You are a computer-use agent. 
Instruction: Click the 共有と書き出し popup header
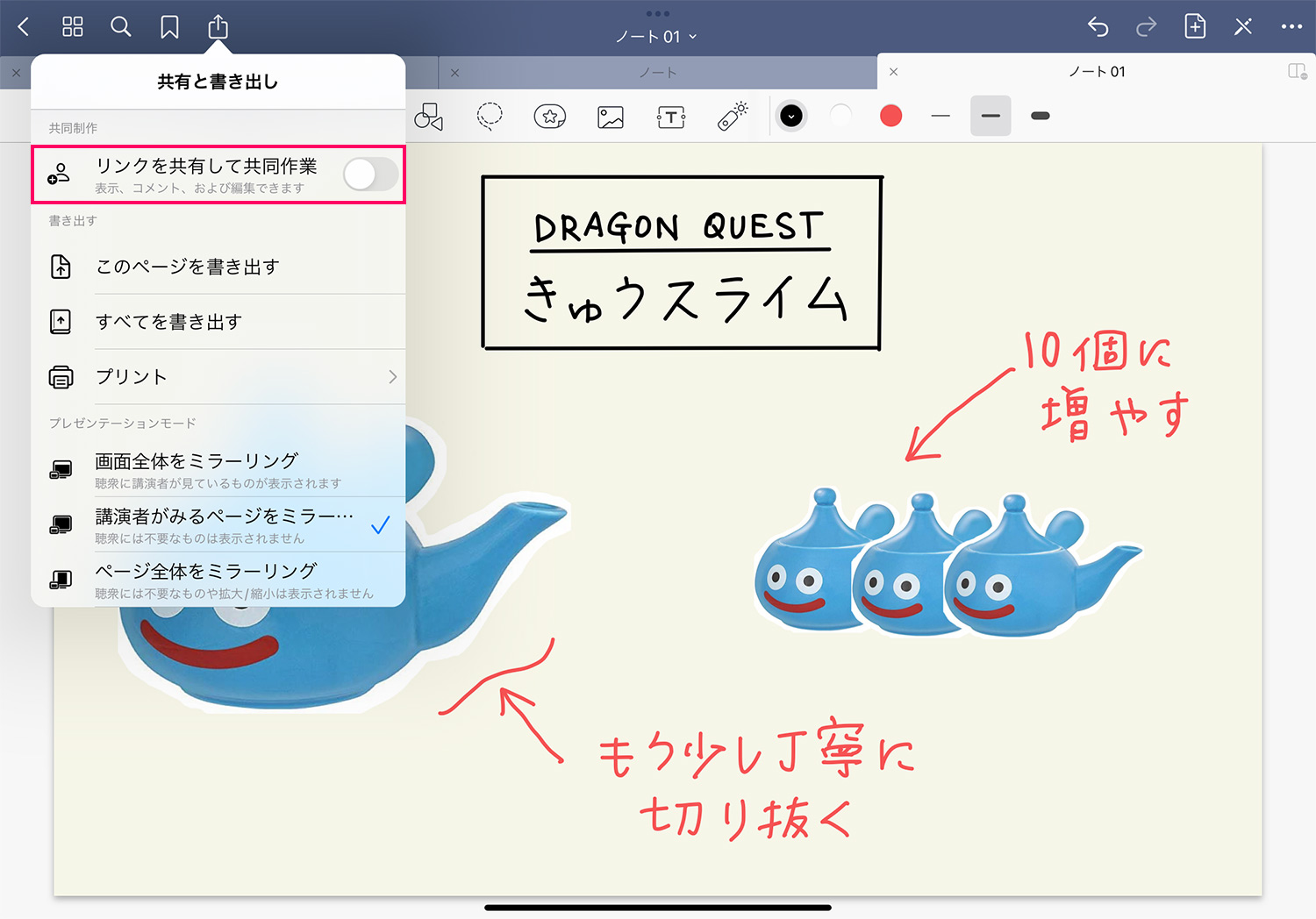[x=218, y=82]
